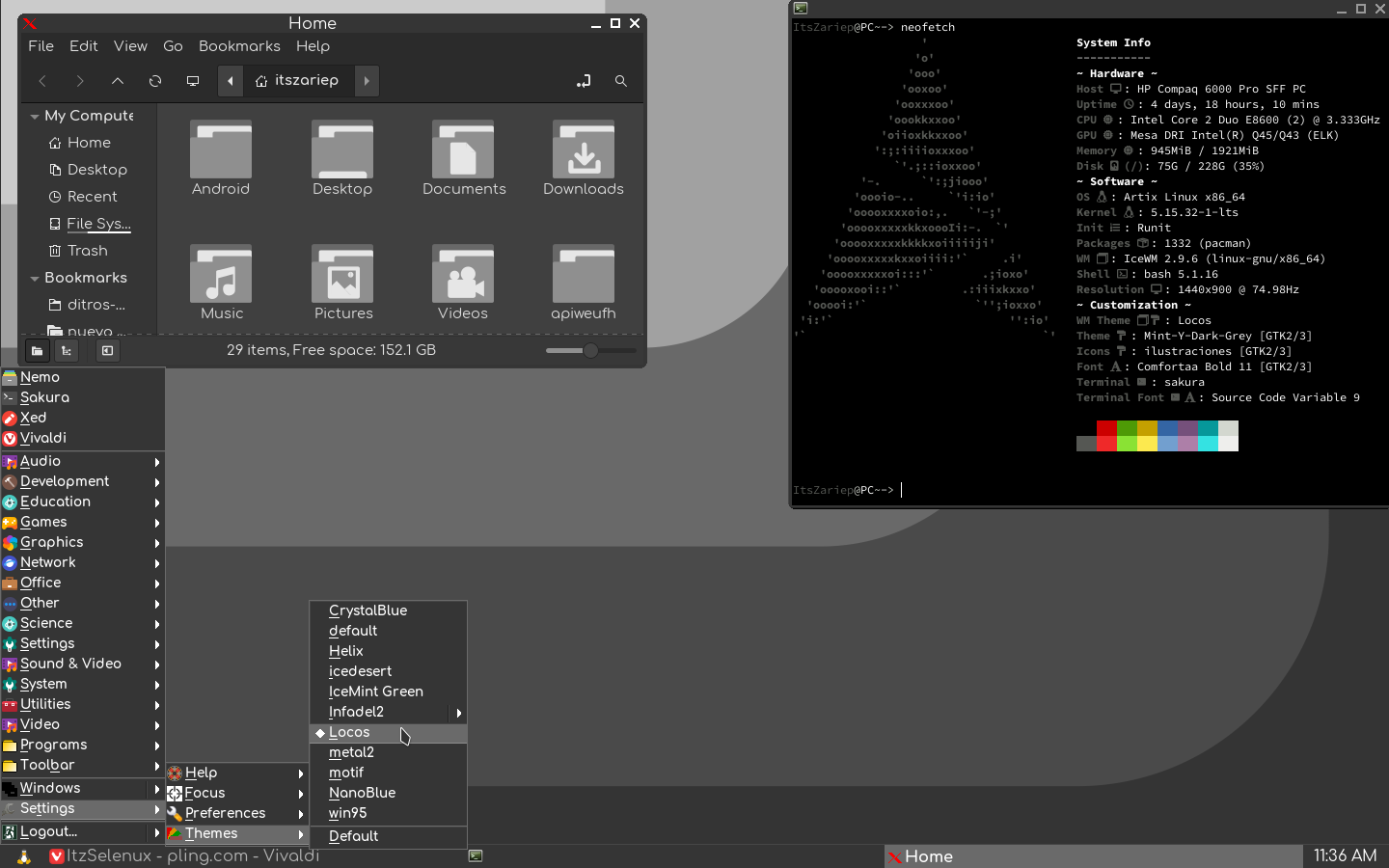Open the Focus submenu

pos(237,793)
